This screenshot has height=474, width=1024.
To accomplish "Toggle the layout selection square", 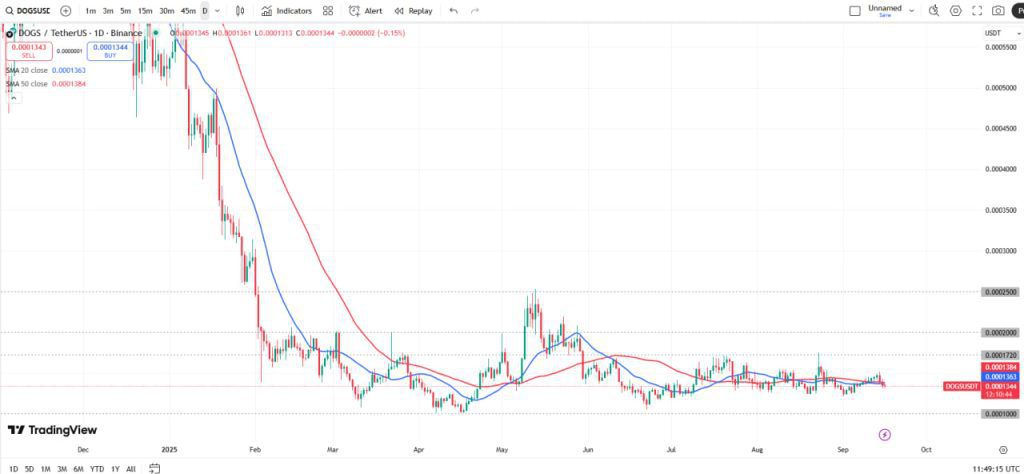I will (x=854, y=11).
